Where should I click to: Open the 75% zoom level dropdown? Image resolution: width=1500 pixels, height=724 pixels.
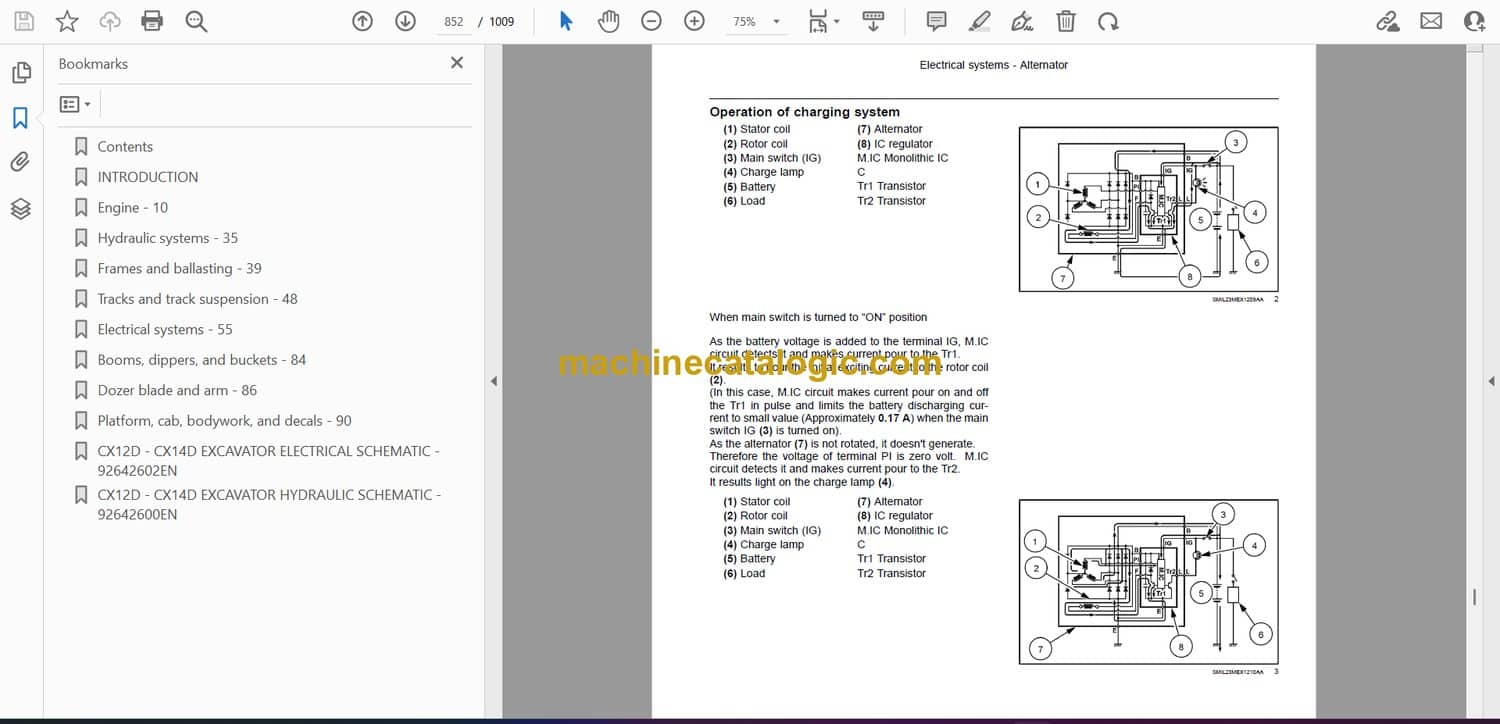pos(776,21)
